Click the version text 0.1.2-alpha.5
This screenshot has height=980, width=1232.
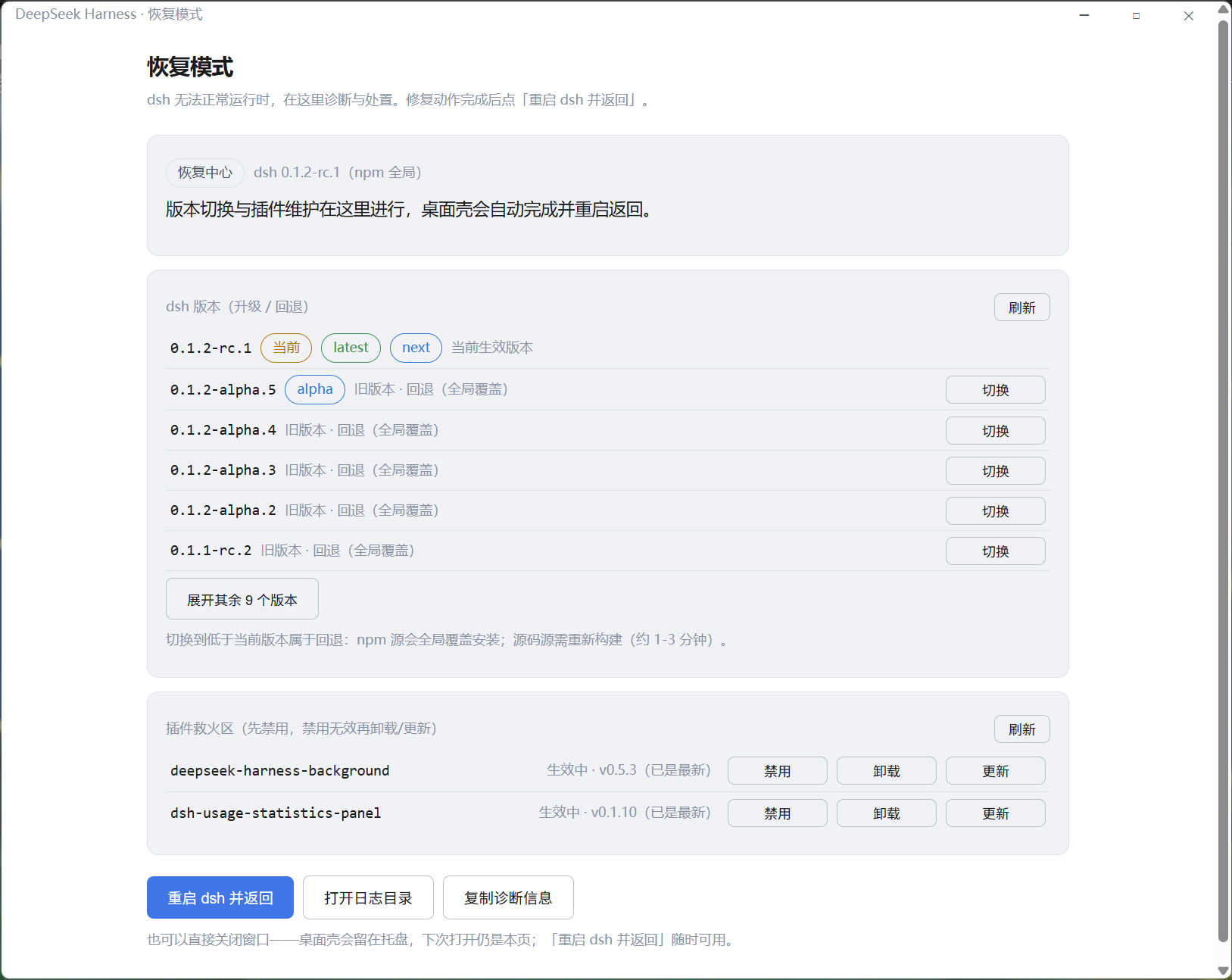pos(223,390)
